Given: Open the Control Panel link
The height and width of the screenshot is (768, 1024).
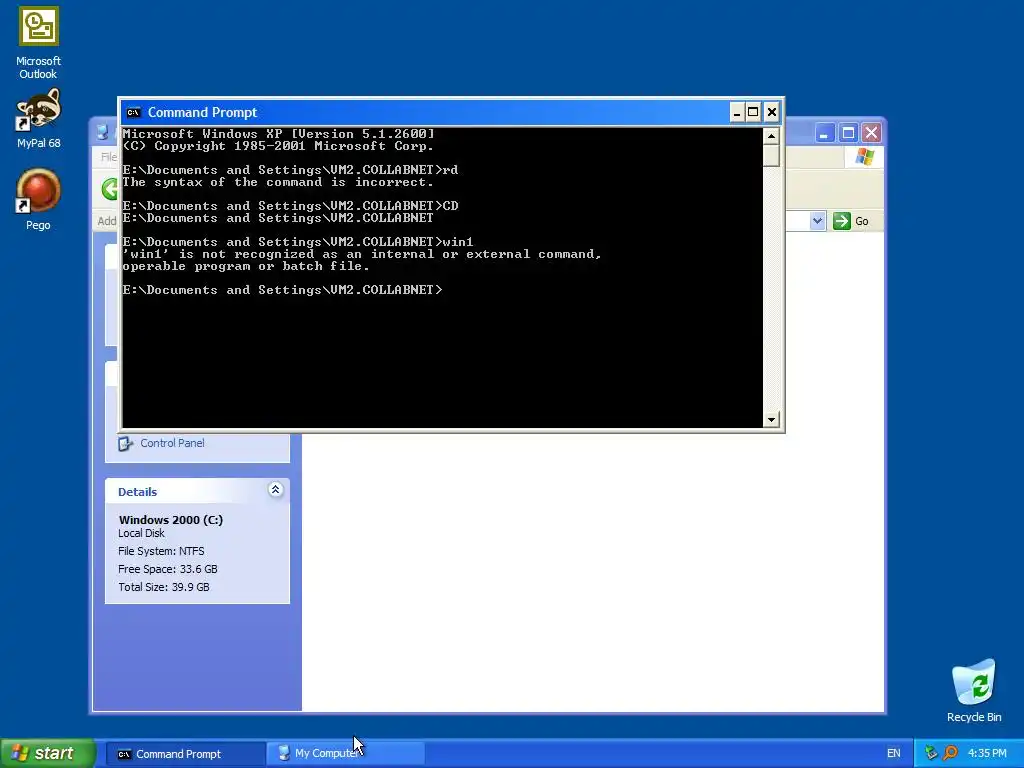Looking at the screenshot, I should click(172, 443).
